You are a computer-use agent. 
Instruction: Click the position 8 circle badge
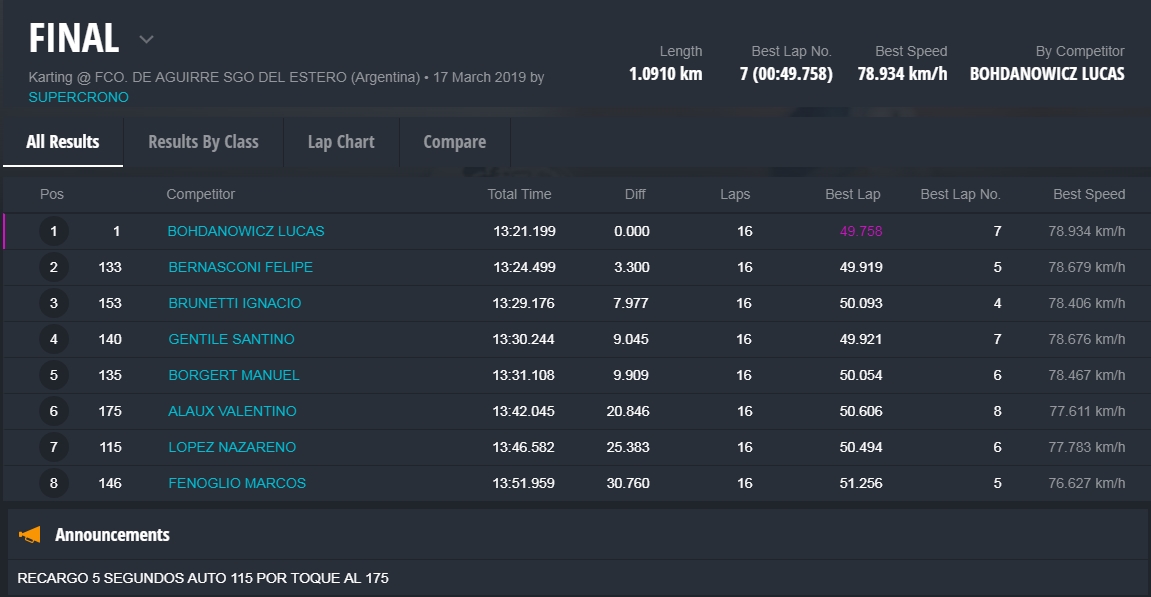[53, 483]
